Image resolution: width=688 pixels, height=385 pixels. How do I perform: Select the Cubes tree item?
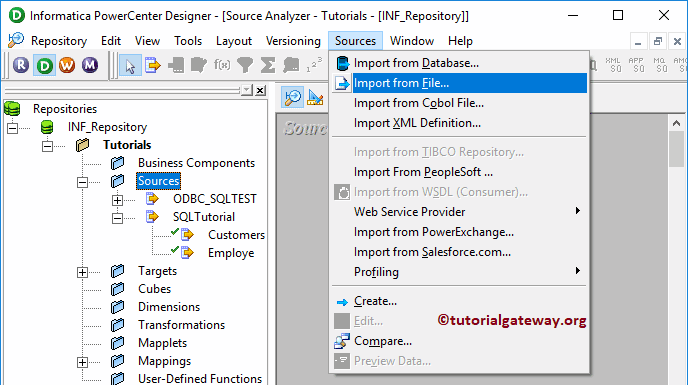(x=154, y=289)
